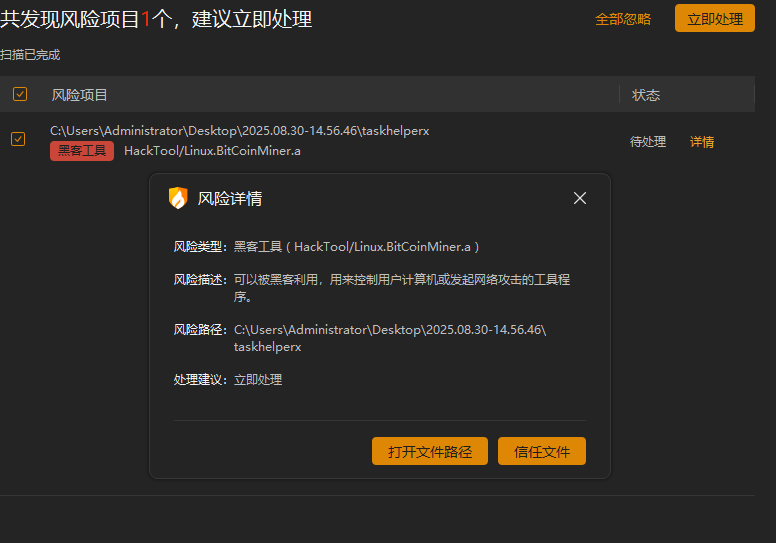
Task: Click HackTool/Linux.BitCoinMiner.a name in the list row
Action: tap(212, 151)
